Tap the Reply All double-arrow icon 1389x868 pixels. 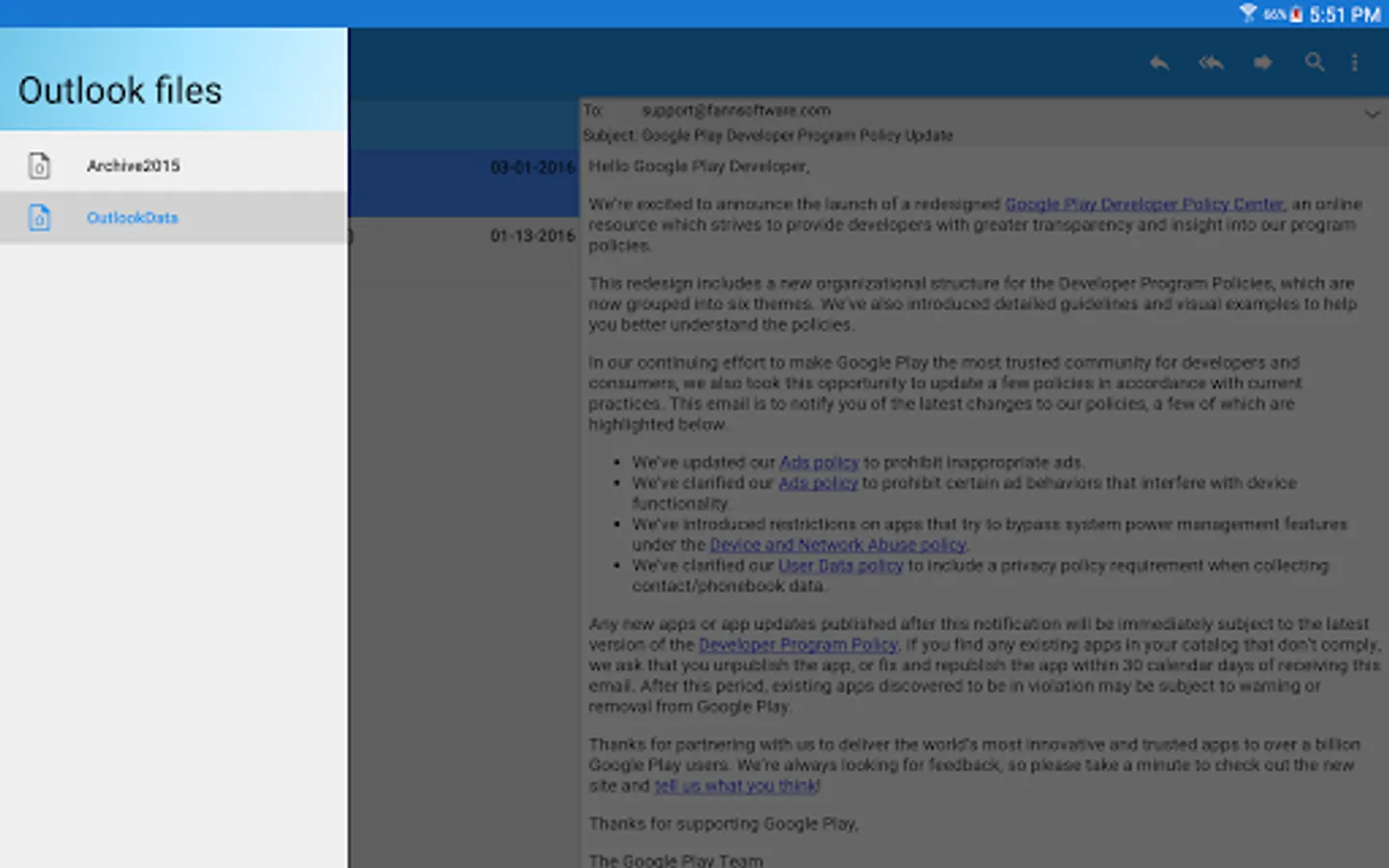pos(1212,63)
